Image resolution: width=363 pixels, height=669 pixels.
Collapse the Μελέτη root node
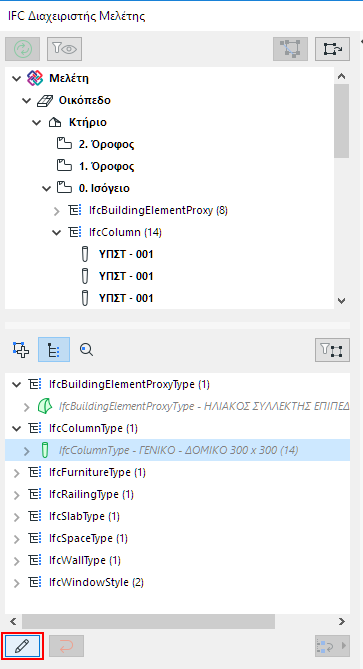16,79
